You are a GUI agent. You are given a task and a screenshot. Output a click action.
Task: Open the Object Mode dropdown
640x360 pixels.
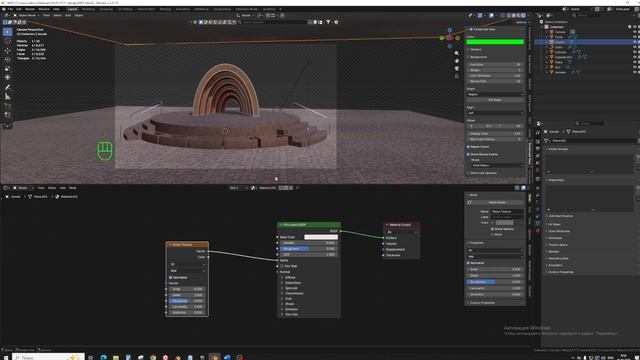click(27, 16)
